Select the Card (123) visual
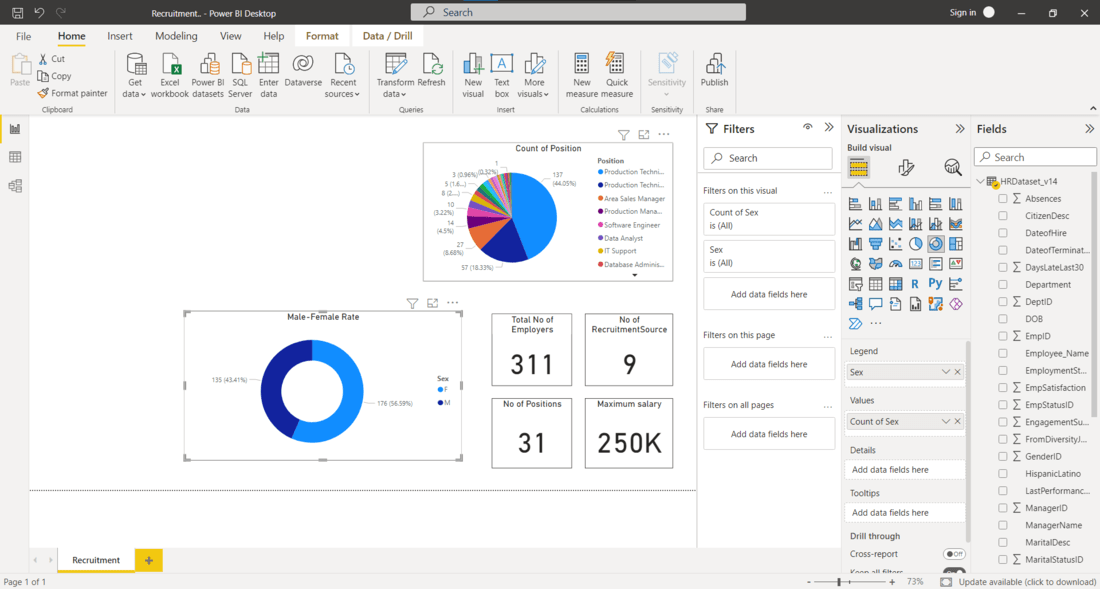 [915, 264]
